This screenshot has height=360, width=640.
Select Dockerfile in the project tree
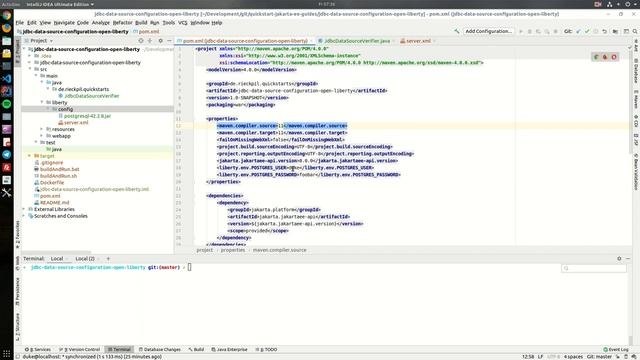(x=52, y=182)
